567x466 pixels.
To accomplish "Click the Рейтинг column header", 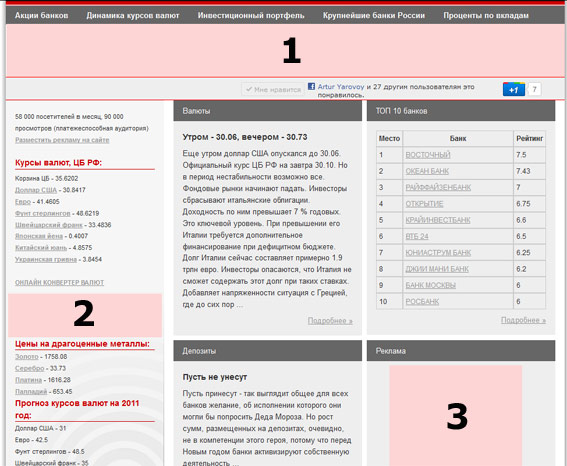I will tap(529, 138).
